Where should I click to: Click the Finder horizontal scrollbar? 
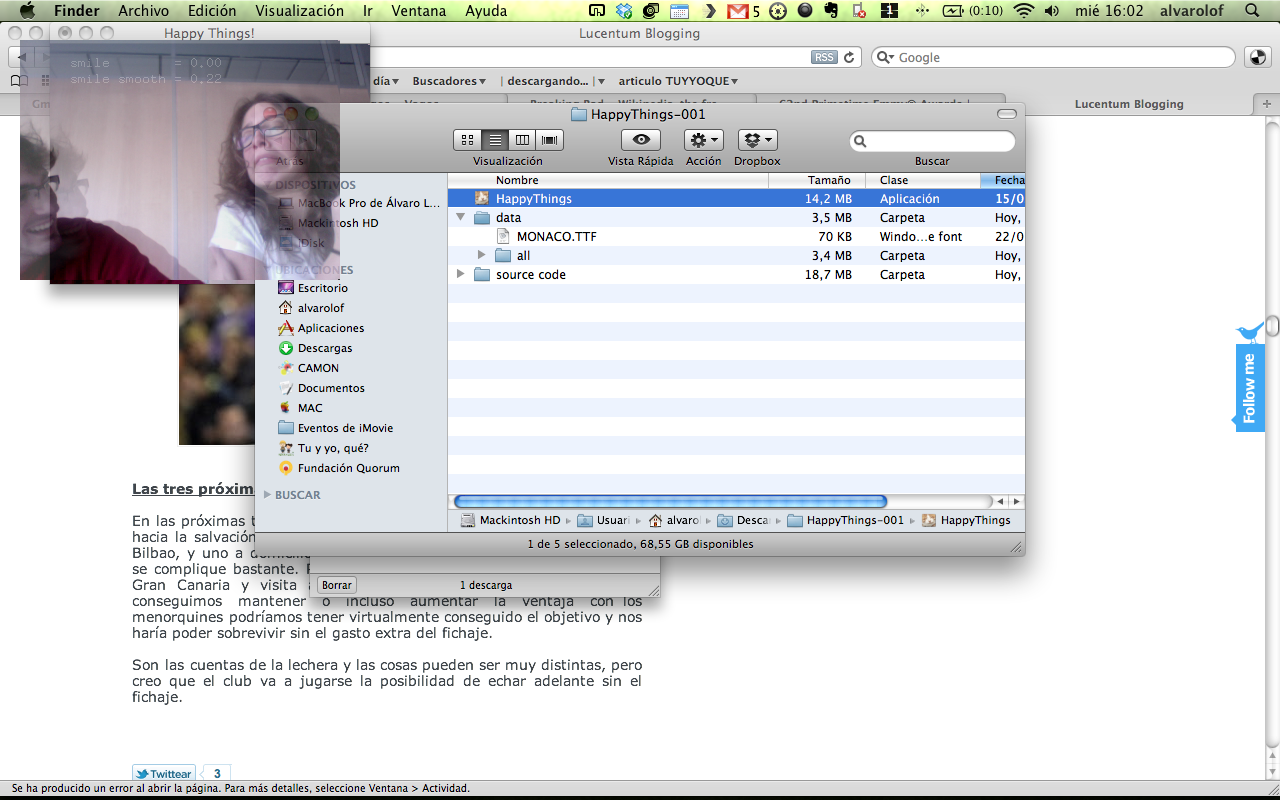(670, 501)
